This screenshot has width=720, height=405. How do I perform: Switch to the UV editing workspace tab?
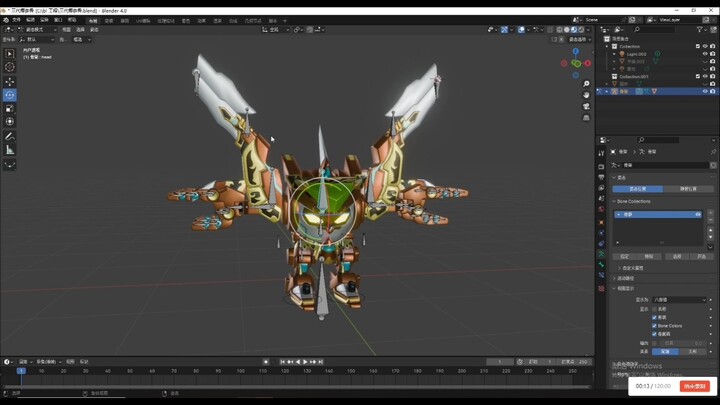point(143,21)
